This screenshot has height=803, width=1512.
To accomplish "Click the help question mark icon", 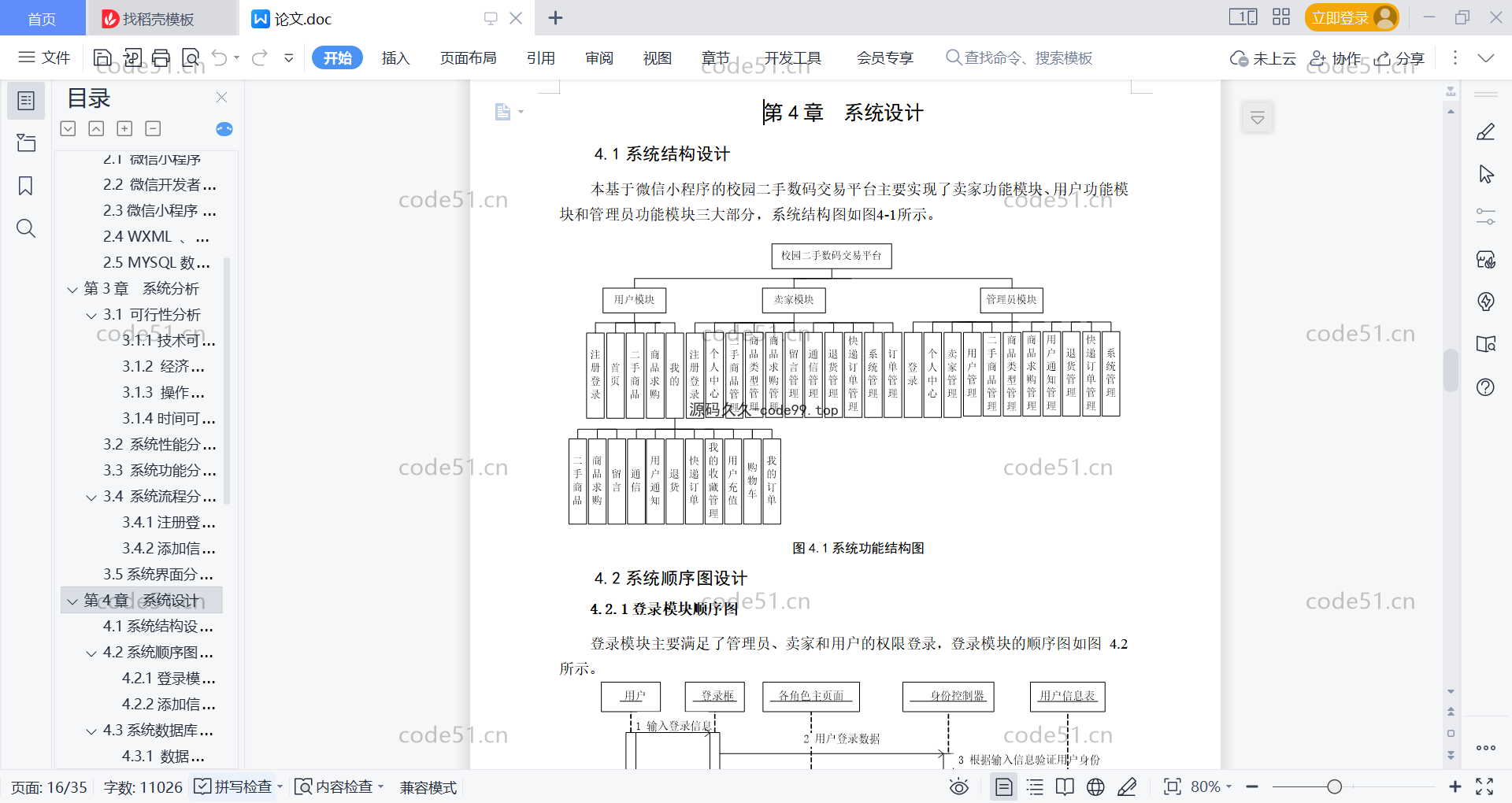I will click(x=1486, y=387).
